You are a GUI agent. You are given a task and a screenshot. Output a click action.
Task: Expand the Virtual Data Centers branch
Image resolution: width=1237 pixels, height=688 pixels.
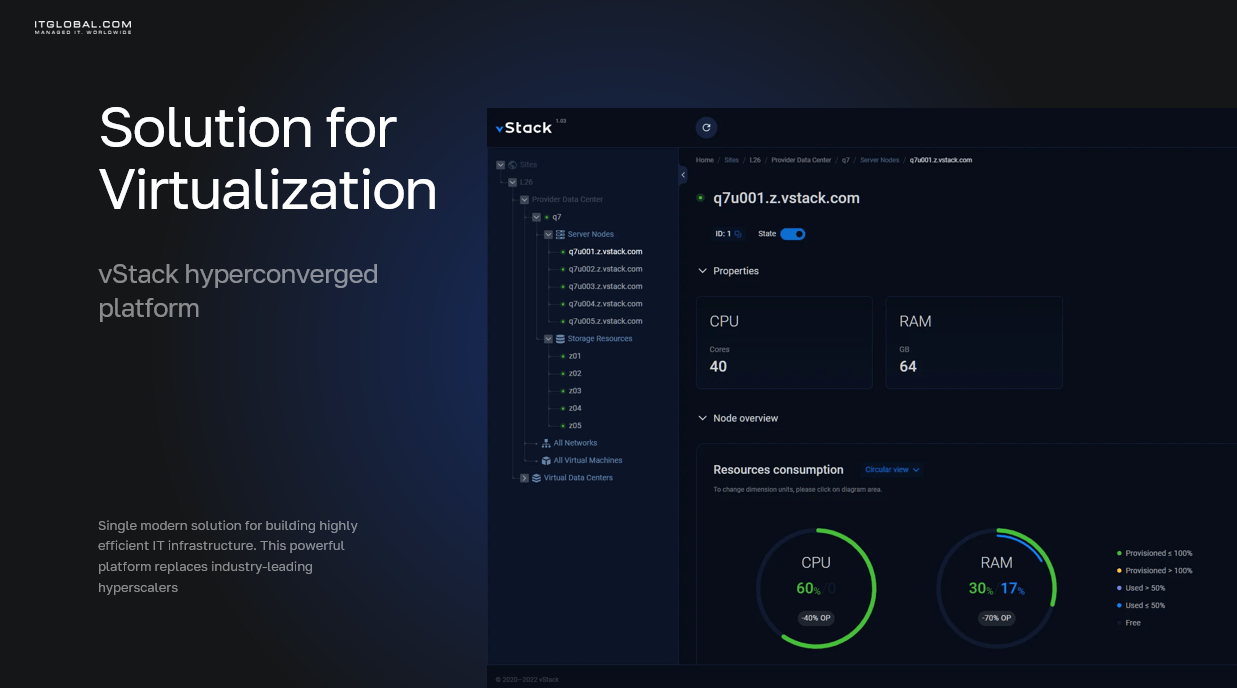click(524, 478)
